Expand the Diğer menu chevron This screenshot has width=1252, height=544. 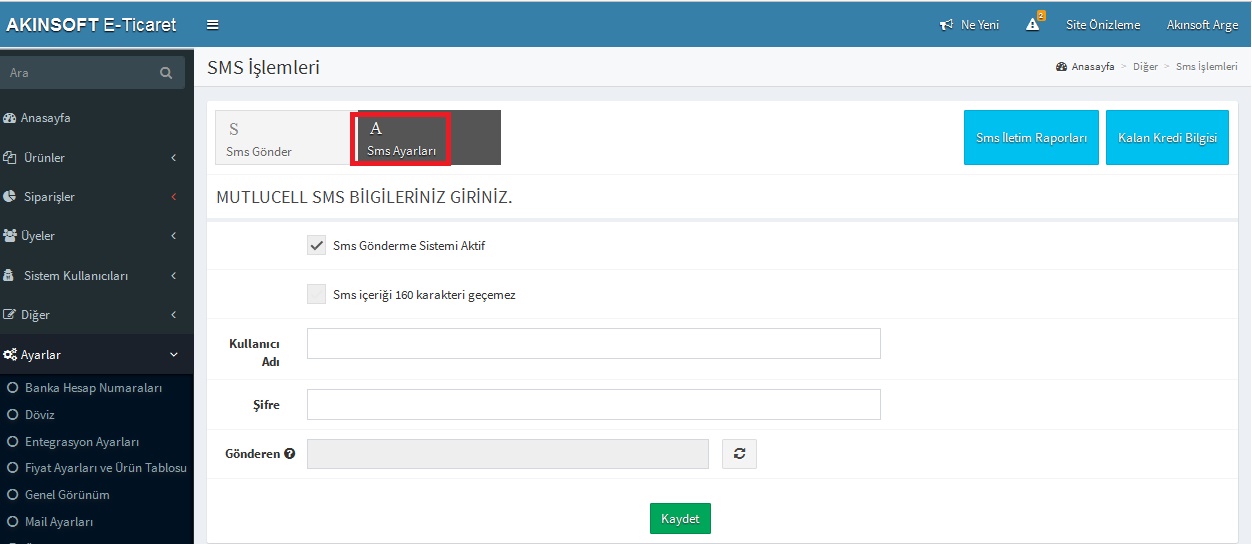174,315
